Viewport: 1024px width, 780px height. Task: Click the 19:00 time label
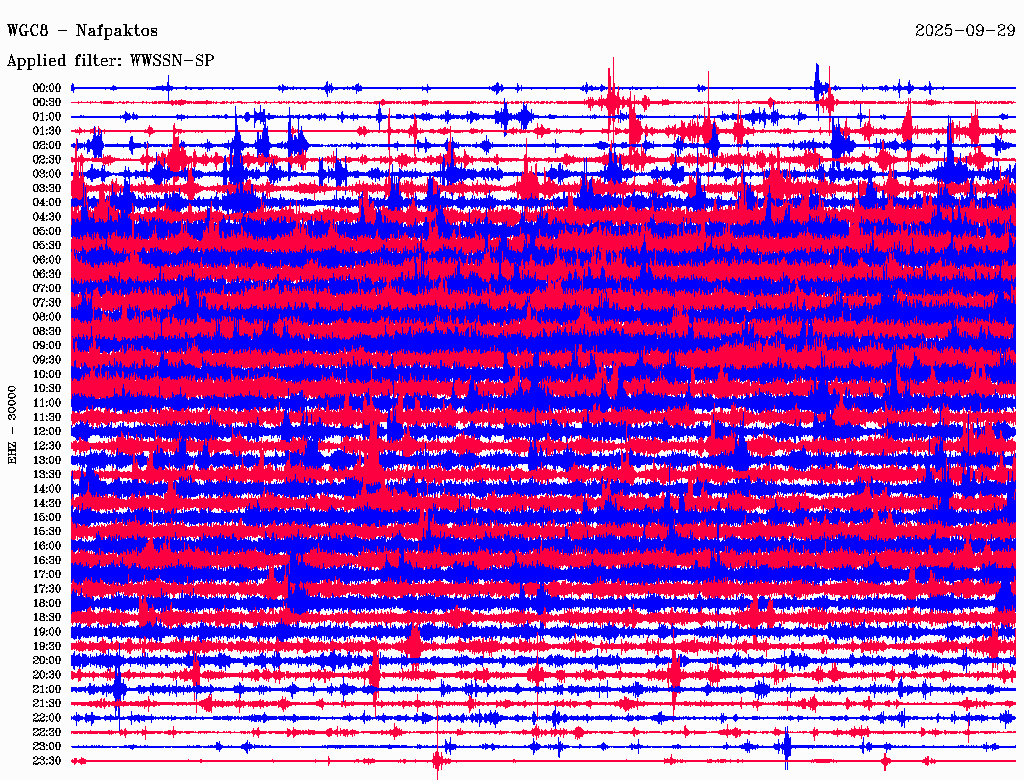click(x=47, y=632)
